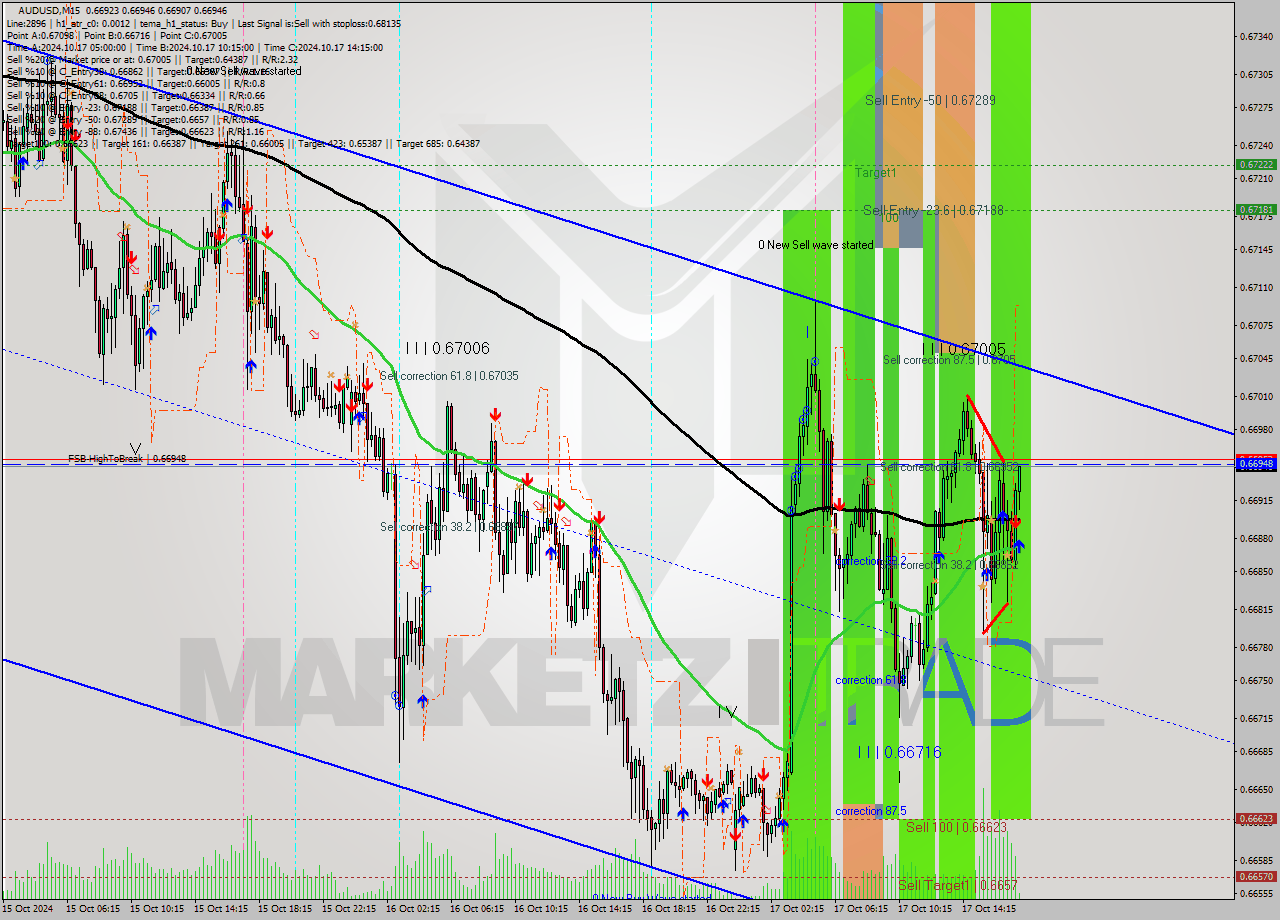Click the 0.66815 price axis label

coord(1256,609)
